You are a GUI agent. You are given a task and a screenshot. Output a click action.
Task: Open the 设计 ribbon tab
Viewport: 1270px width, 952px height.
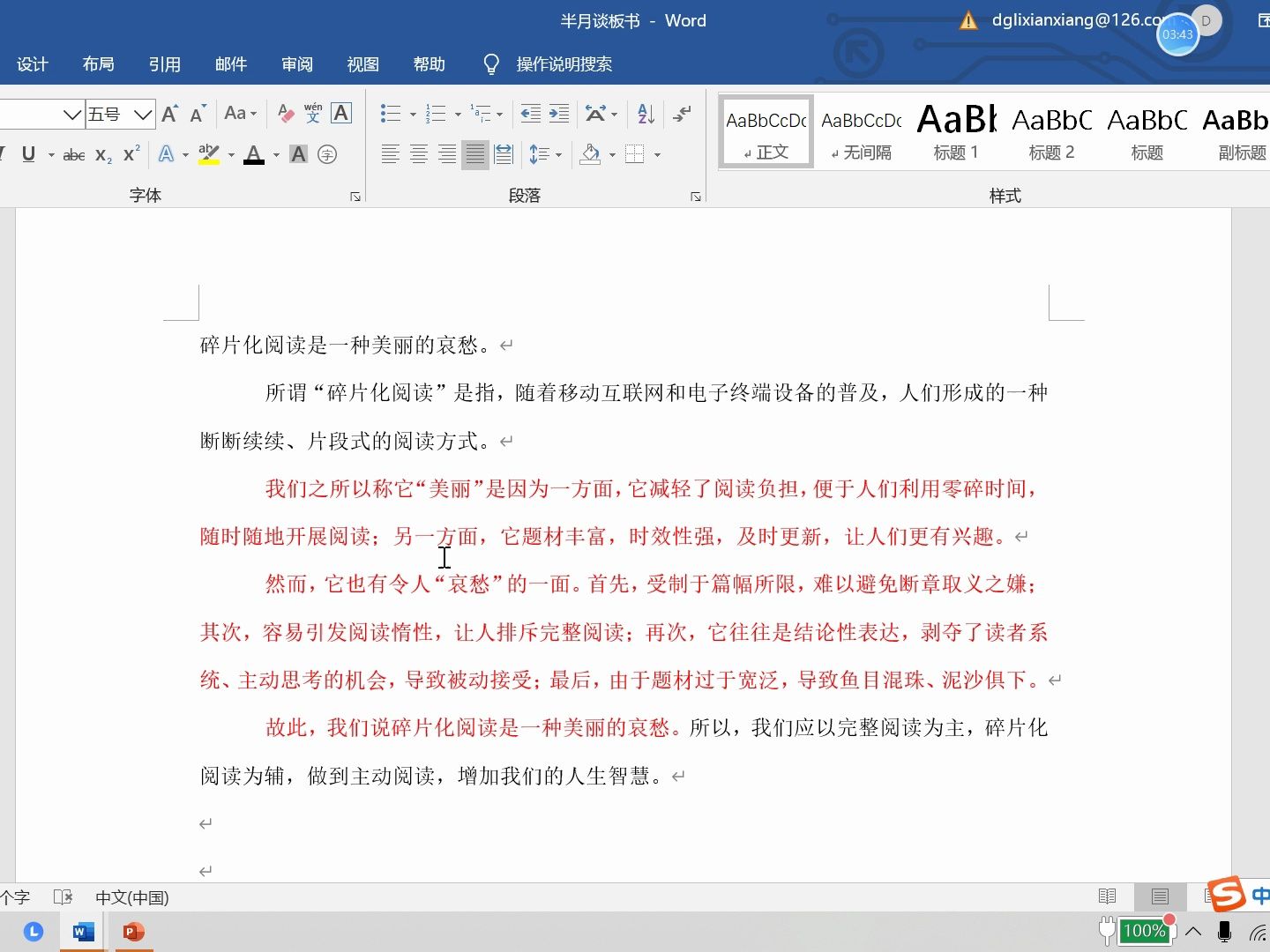tap(32, 64)
